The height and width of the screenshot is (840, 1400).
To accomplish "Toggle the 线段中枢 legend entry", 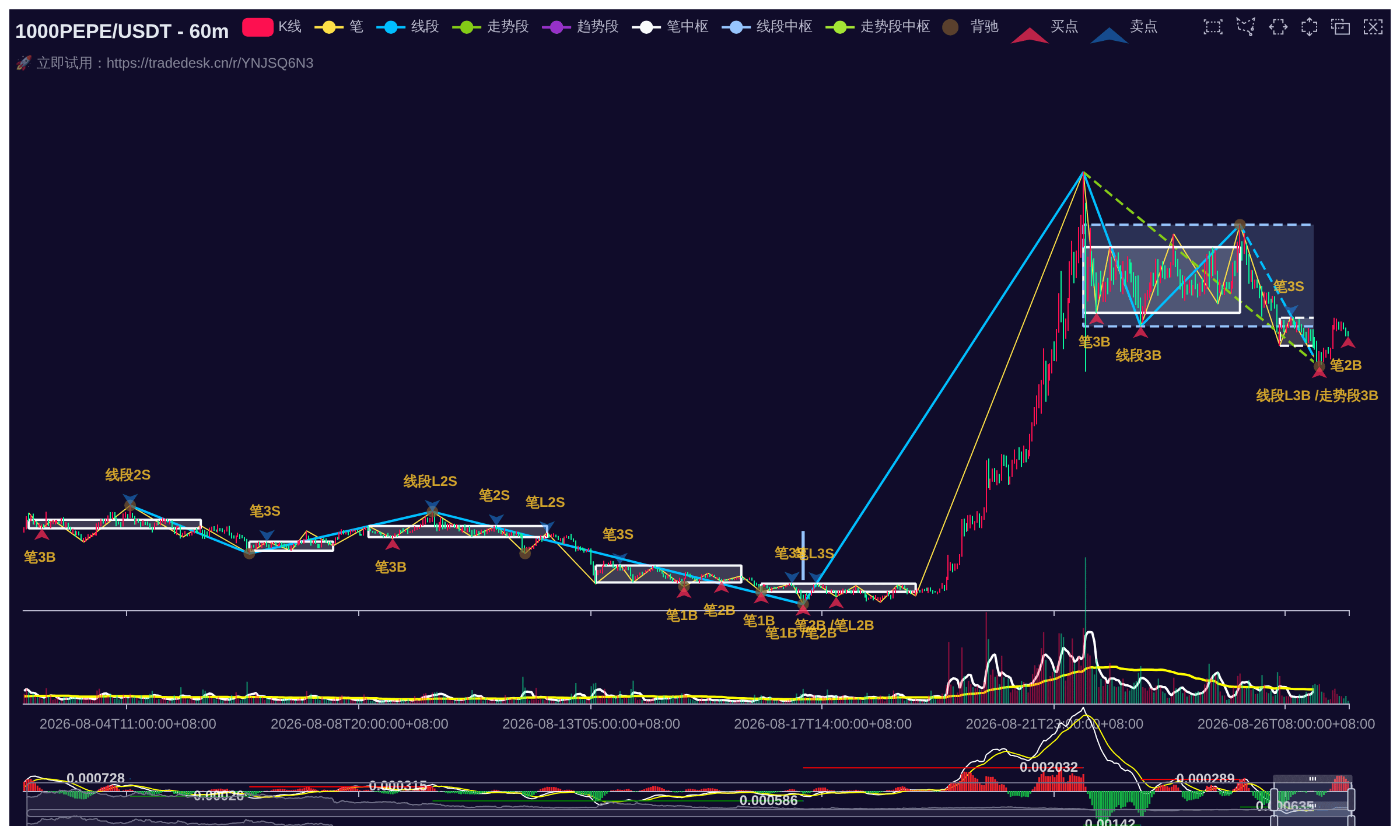I will tap(767, 27).
